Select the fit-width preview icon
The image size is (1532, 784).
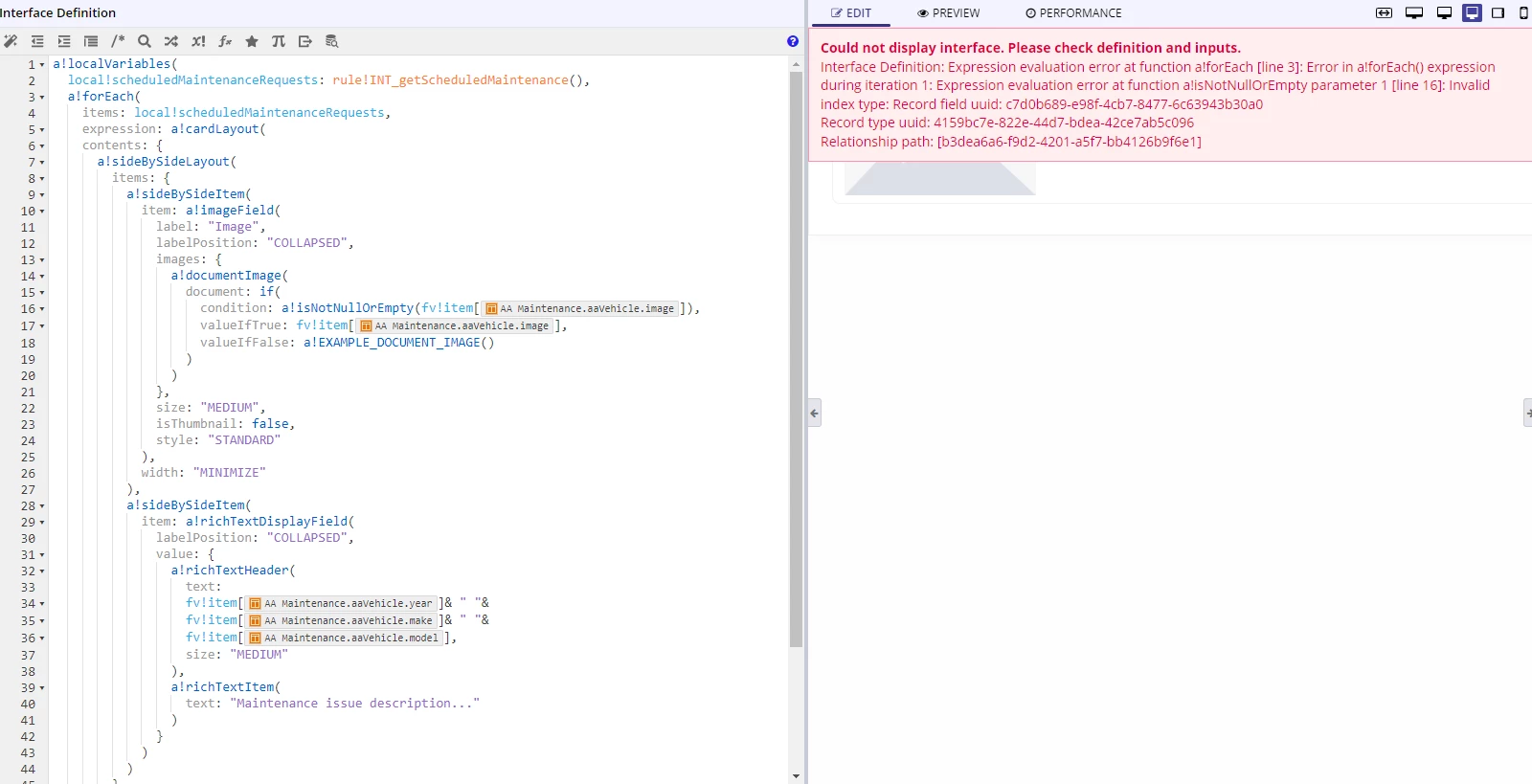coord(1384,13)
